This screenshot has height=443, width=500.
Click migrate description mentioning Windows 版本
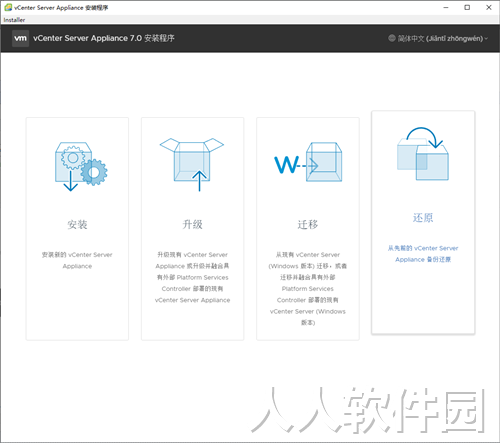[308, 289]
